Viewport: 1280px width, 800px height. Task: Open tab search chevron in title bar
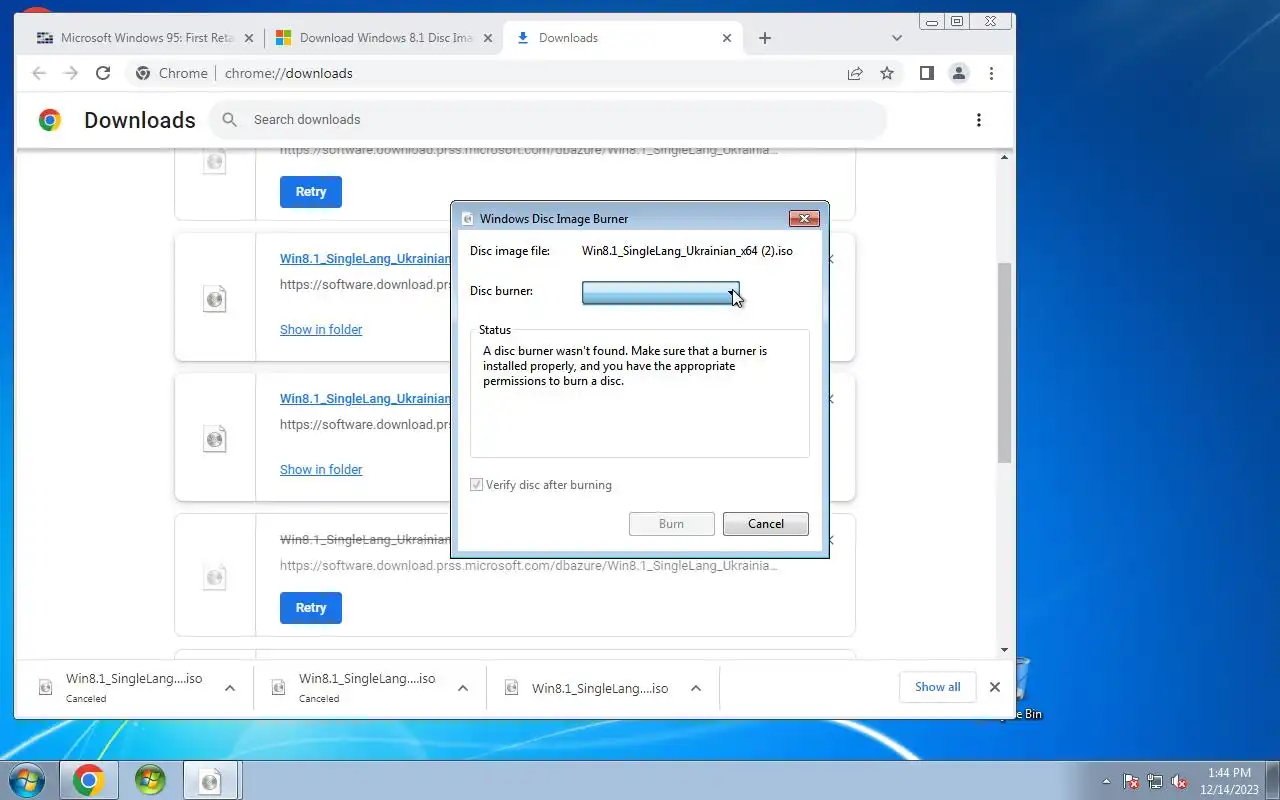click(x=897, y=38)
